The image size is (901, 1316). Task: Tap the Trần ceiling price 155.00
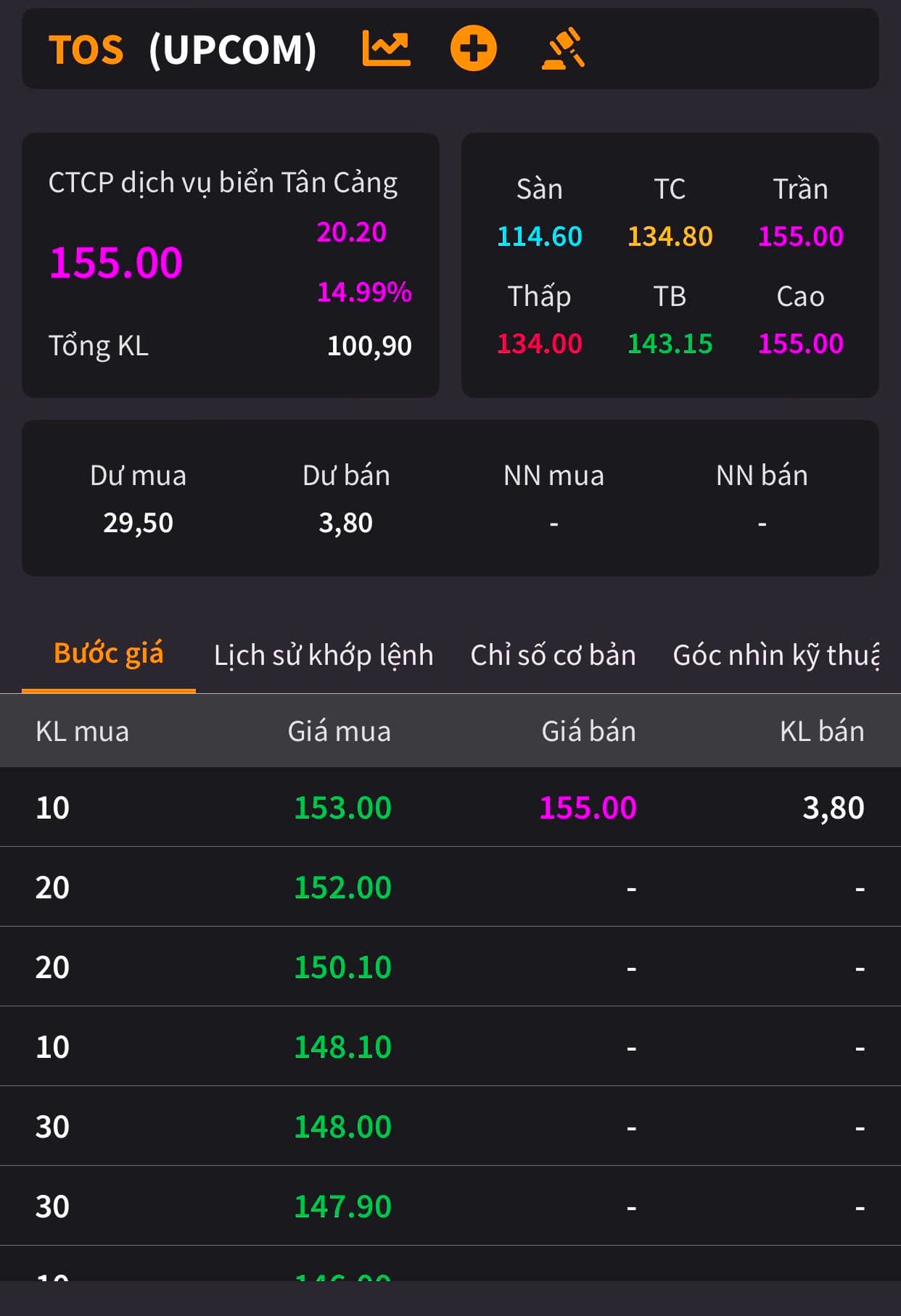(800, 236)
